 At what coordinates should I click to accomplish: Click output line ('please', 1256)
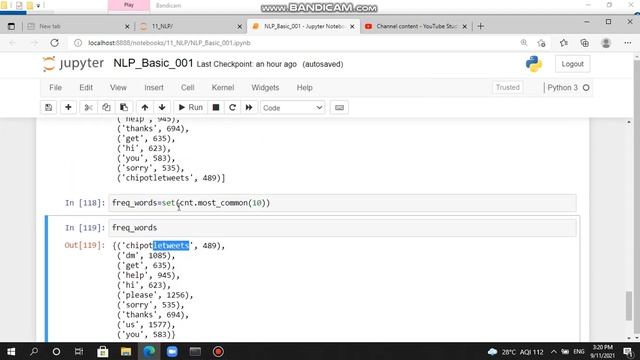coord(155,295)
